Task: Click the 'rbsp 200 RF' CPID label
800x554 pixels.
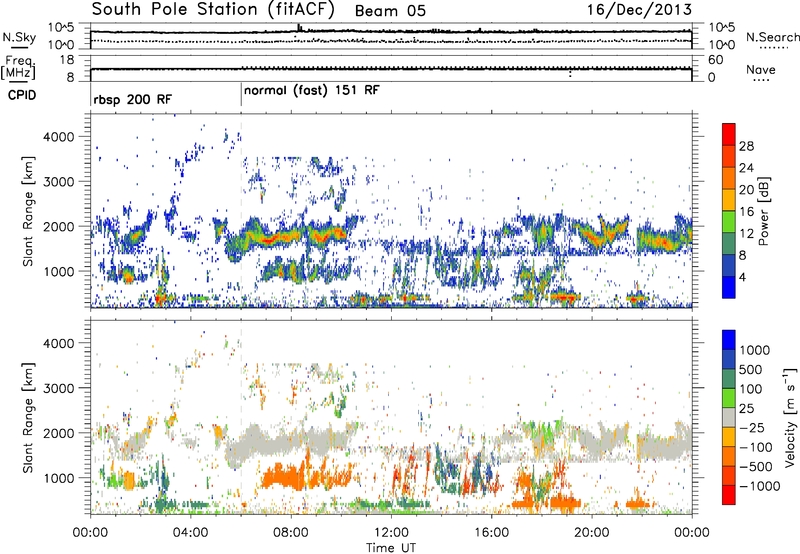Action: [x=133, y=99]
